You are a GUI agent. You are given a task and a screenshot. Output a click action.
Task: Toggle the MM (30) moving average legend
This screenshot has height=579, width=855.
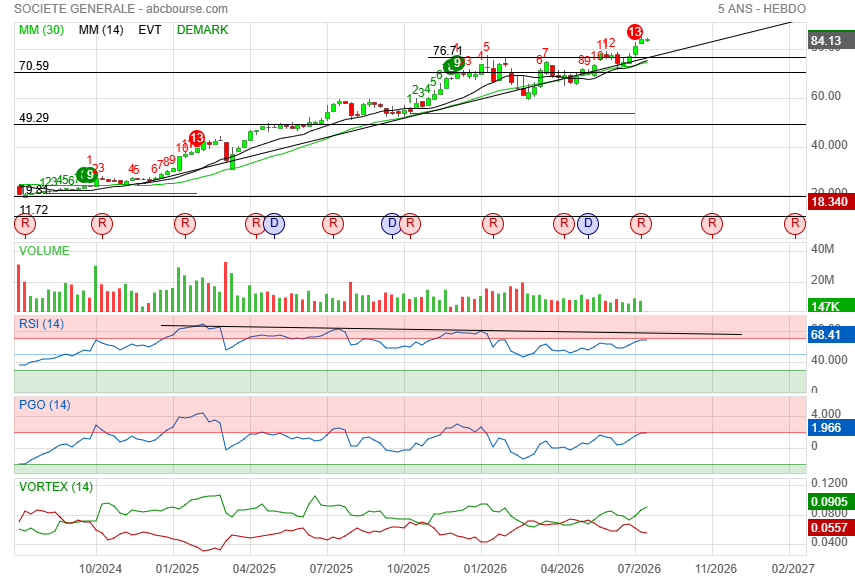(x=41, y=30)
